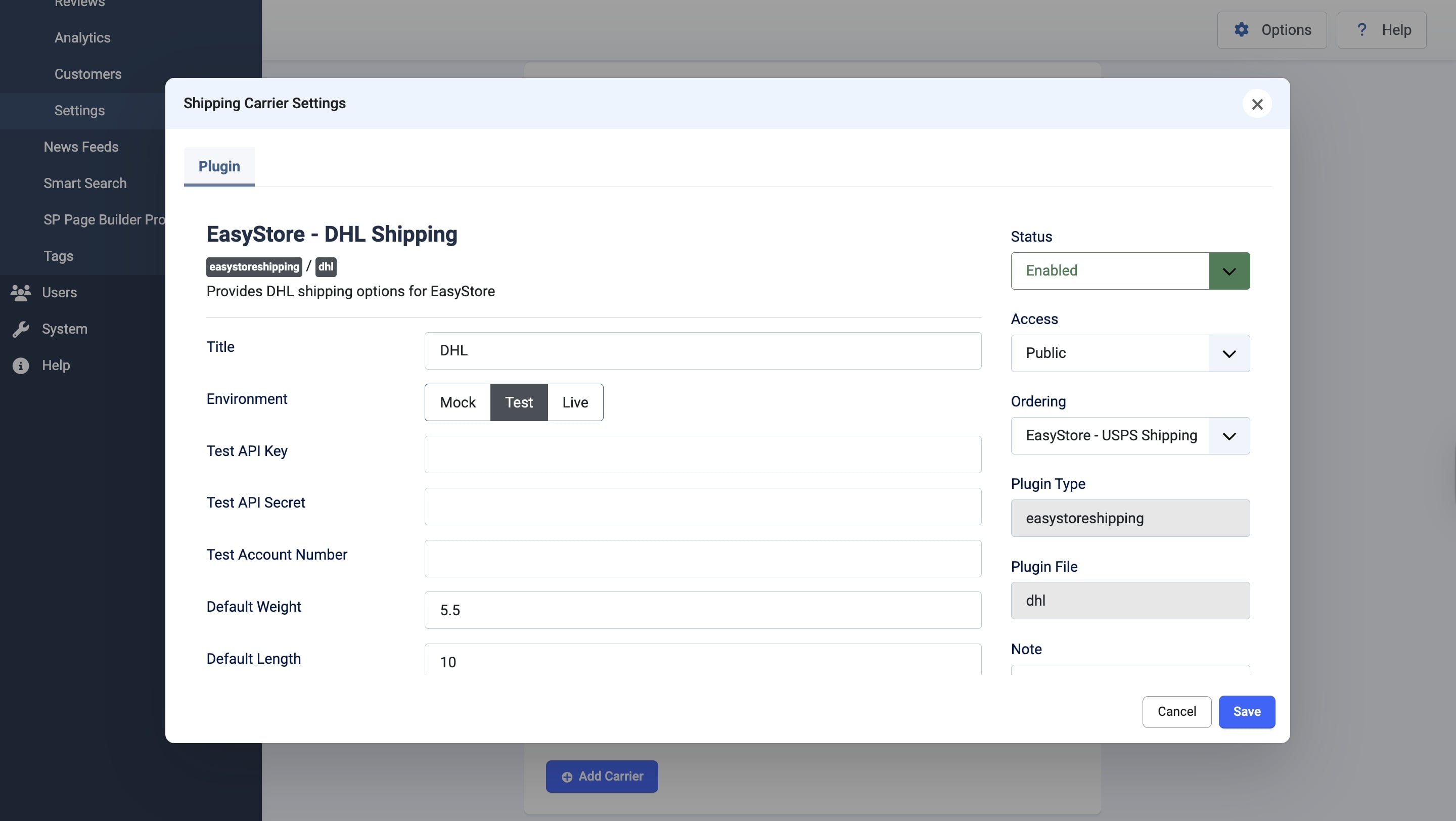Open News Feeds in the sidebar

pyautogui.click(x=81, y=147)
